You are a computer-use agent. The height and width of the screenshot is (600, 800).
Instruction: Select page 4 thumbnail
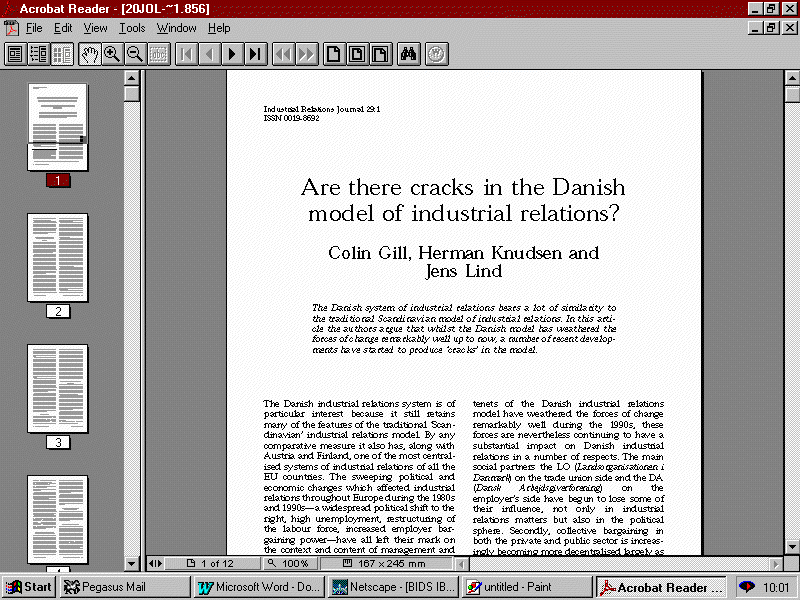click(x=58, y=519)
